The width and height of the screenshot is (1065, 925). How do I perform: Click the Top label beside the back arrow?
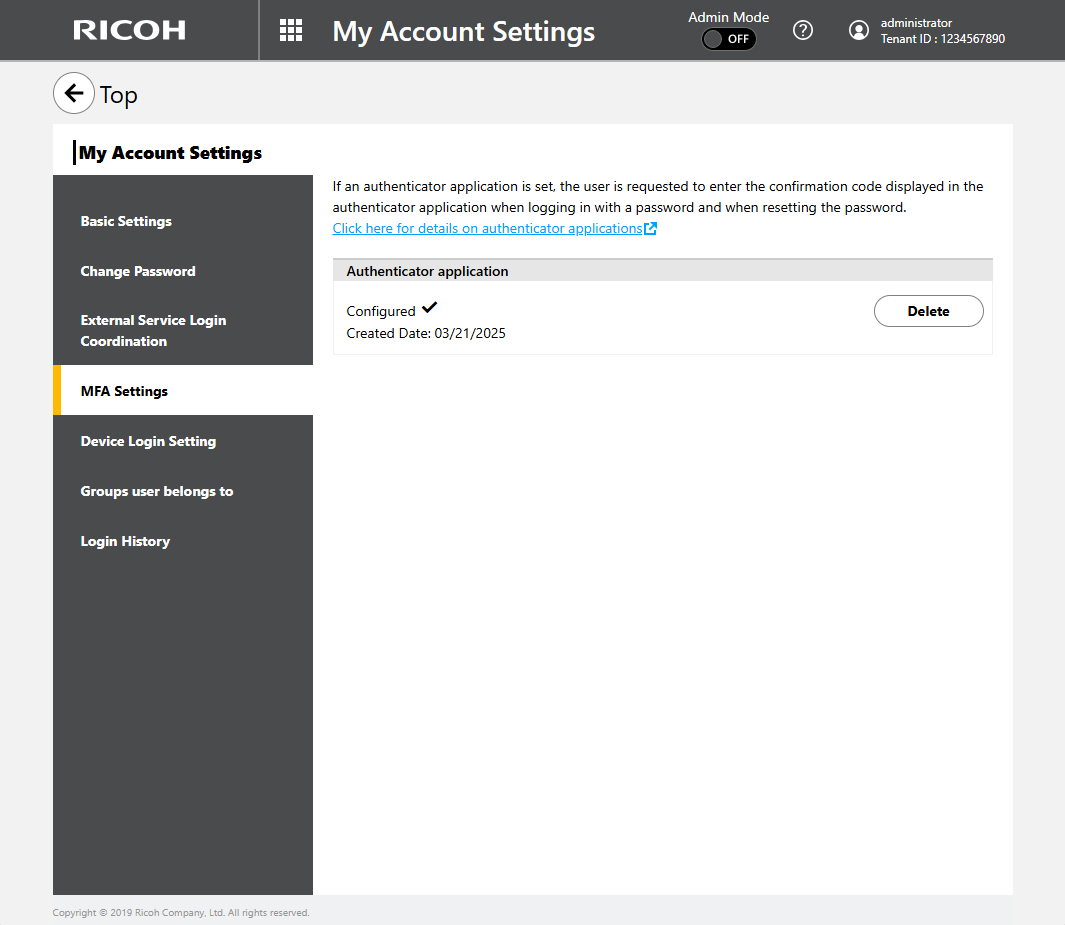(x=118, y=95)
